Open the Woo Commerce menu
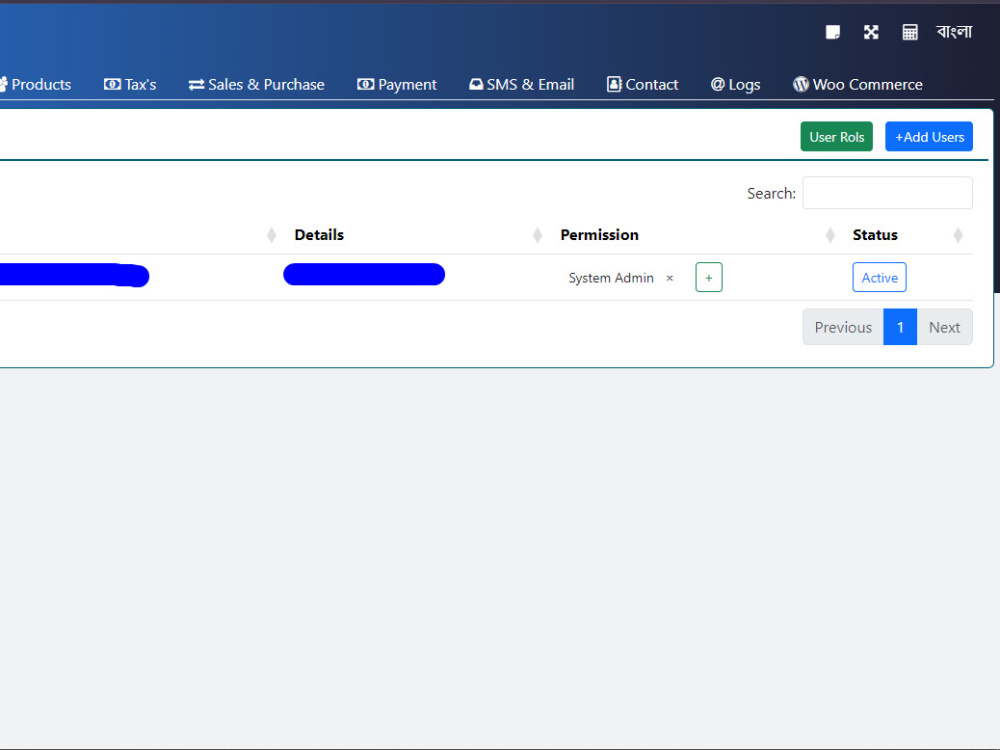The image size is (1000, 750). [858, 84]
